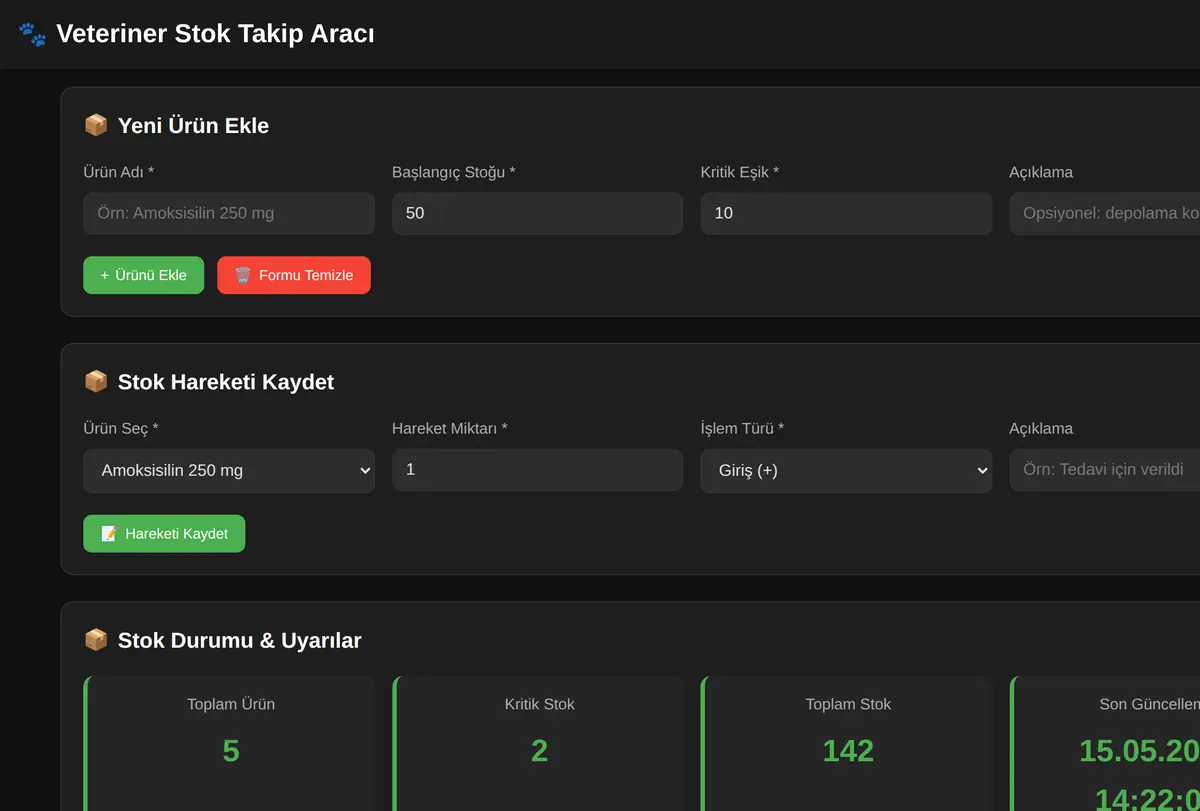1200x811 pixels.
Task: Clear the form with Formu Temizle
Action: click(294, 275)
